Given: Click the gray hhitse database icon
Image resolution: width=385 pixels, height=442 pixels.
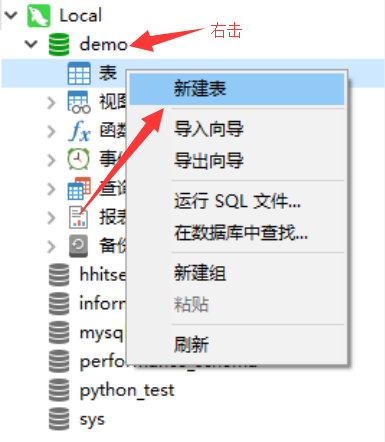Looking at the screenshot, I should tap(59, 275).
